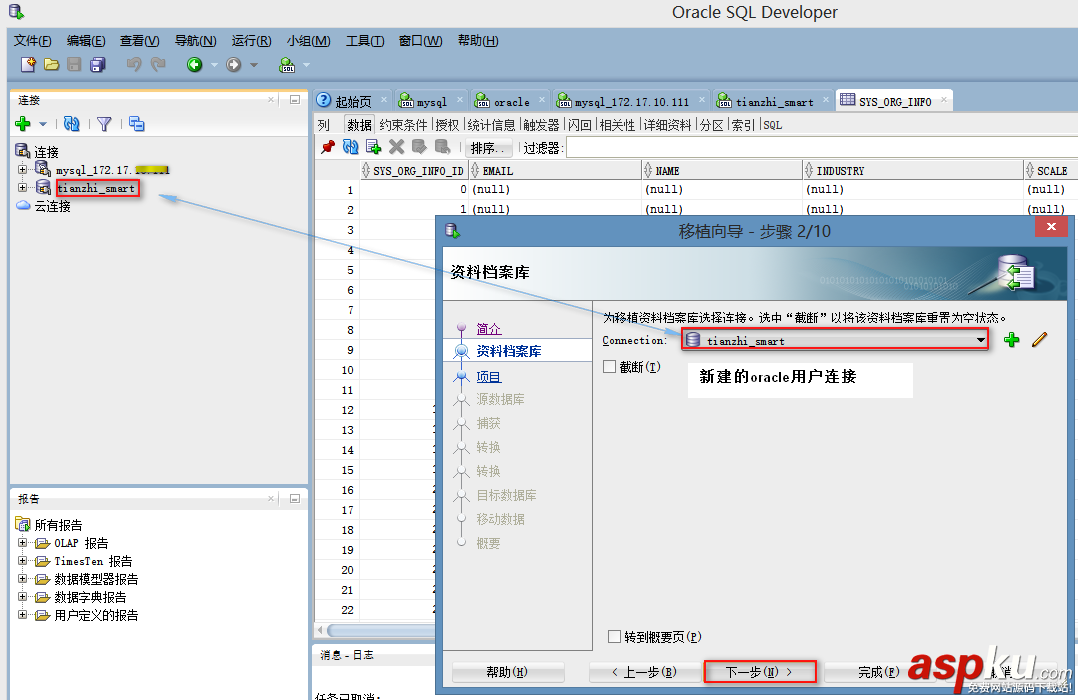The height and width of the screenshot is (700, 1078).
Task: Click into the 过滤器 filter field
Action: point(822,148)
